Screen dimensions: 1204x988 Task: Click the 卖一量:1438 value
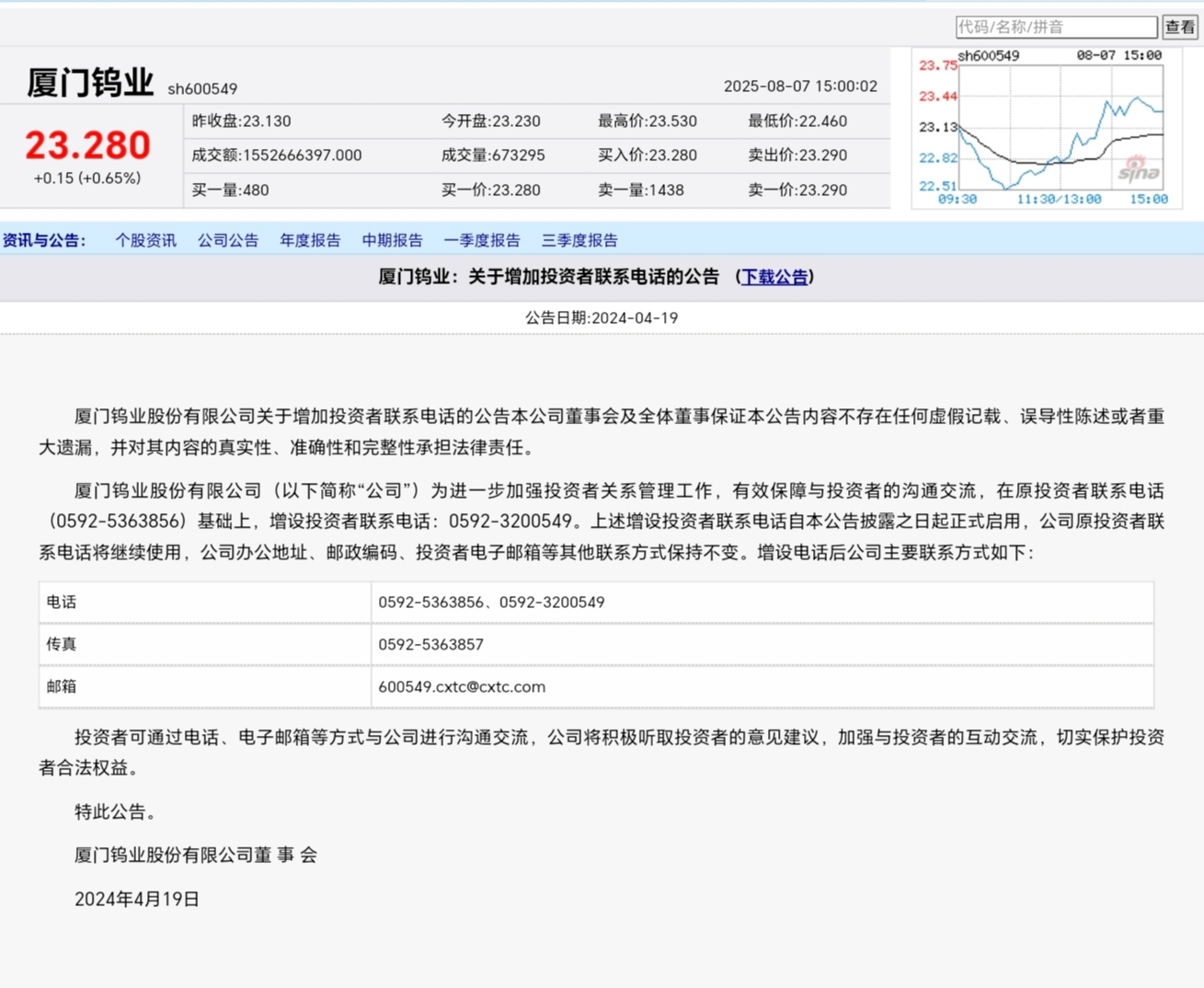[x=641, y=190]
